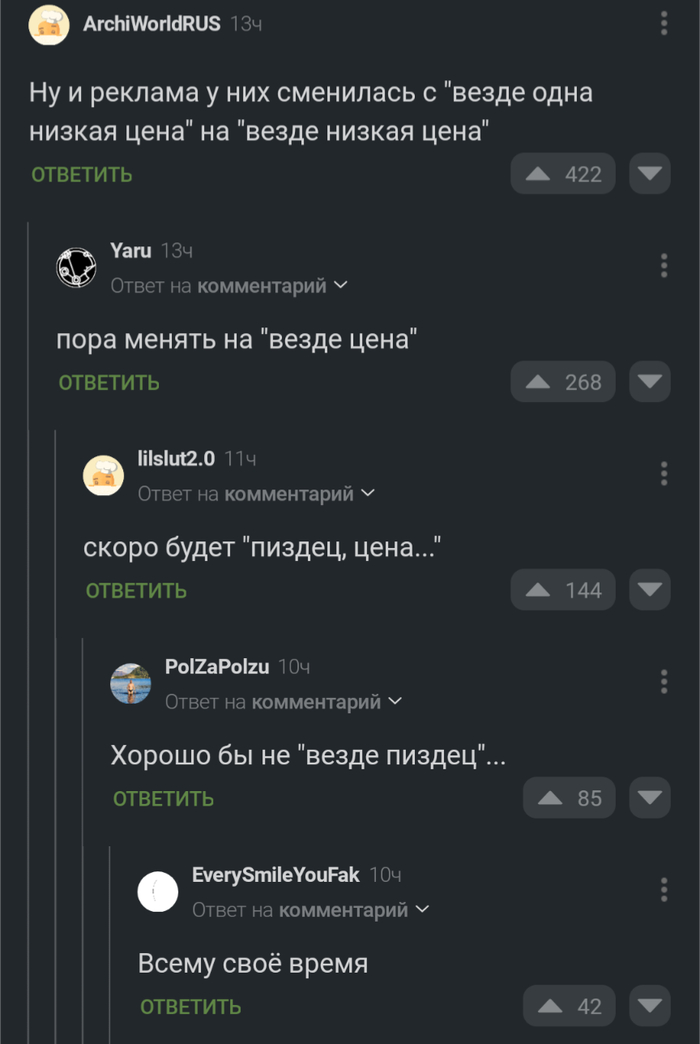Screen dimensions: 700x1044
Task: Downvote Yaru's comment
Action: (649, 381)
